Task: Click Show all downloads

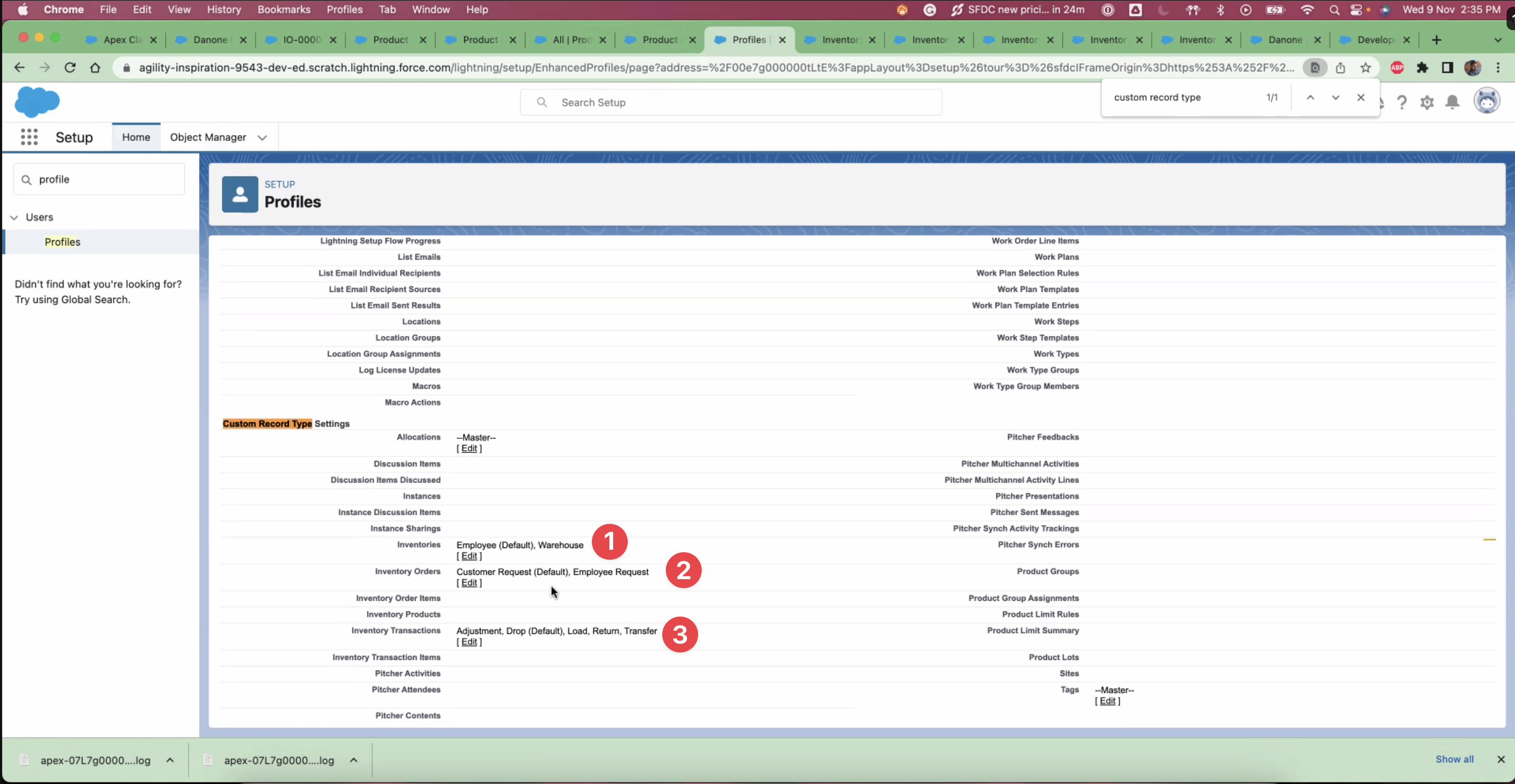Action: pos(1454,759)
